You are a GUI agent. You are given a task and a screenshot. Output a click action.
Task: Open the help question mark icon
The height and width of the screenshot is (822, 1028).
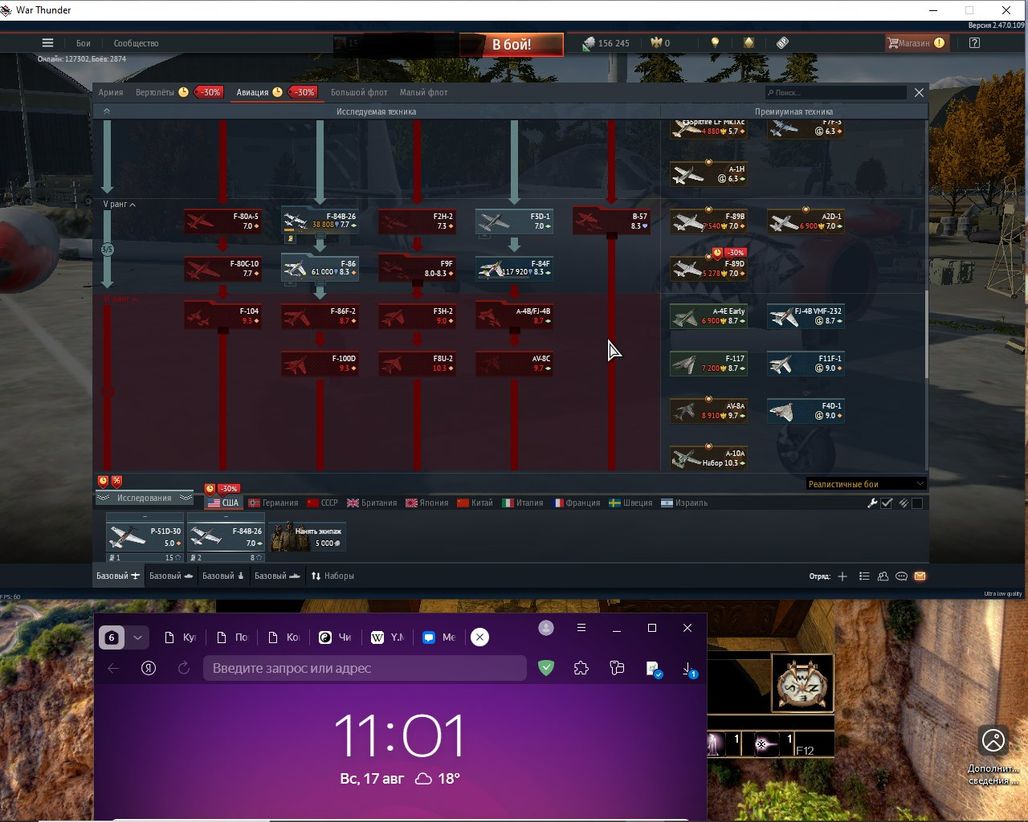point(974,43)
